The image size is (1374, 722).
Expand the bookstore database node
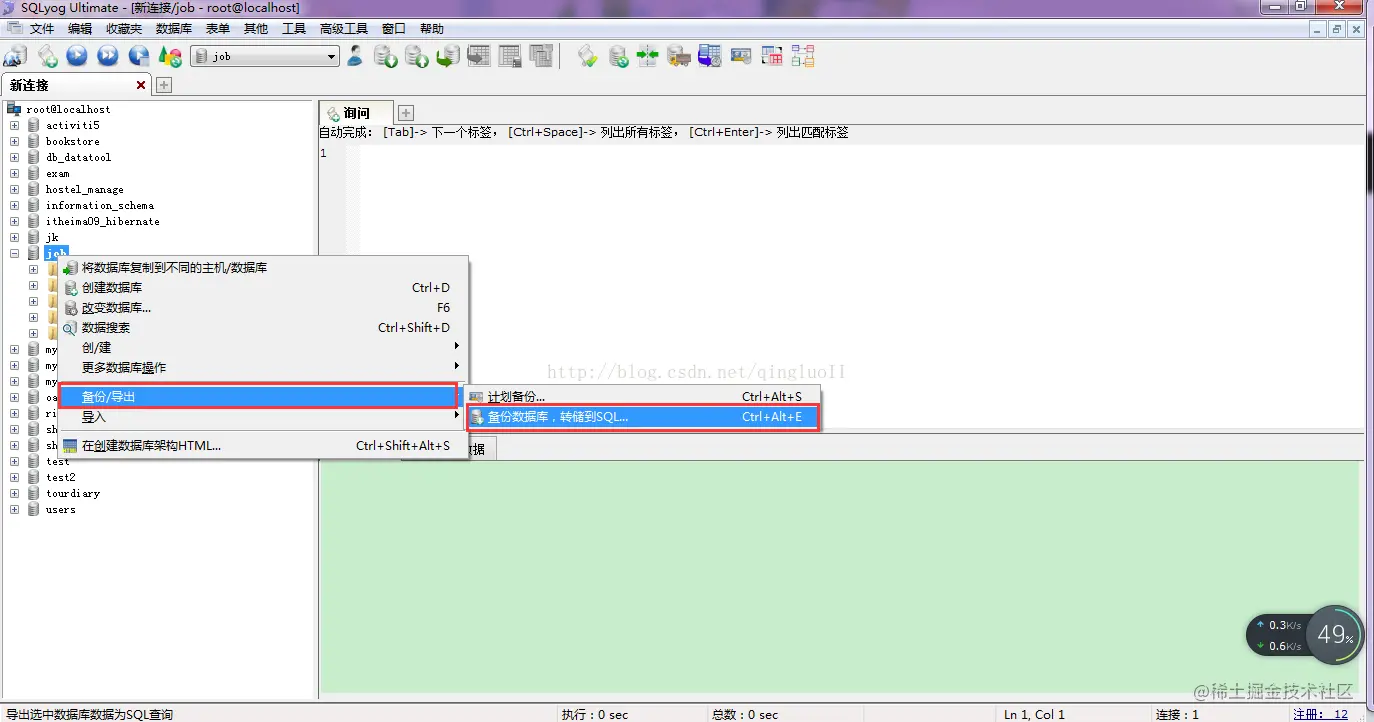tap(14, 141)
